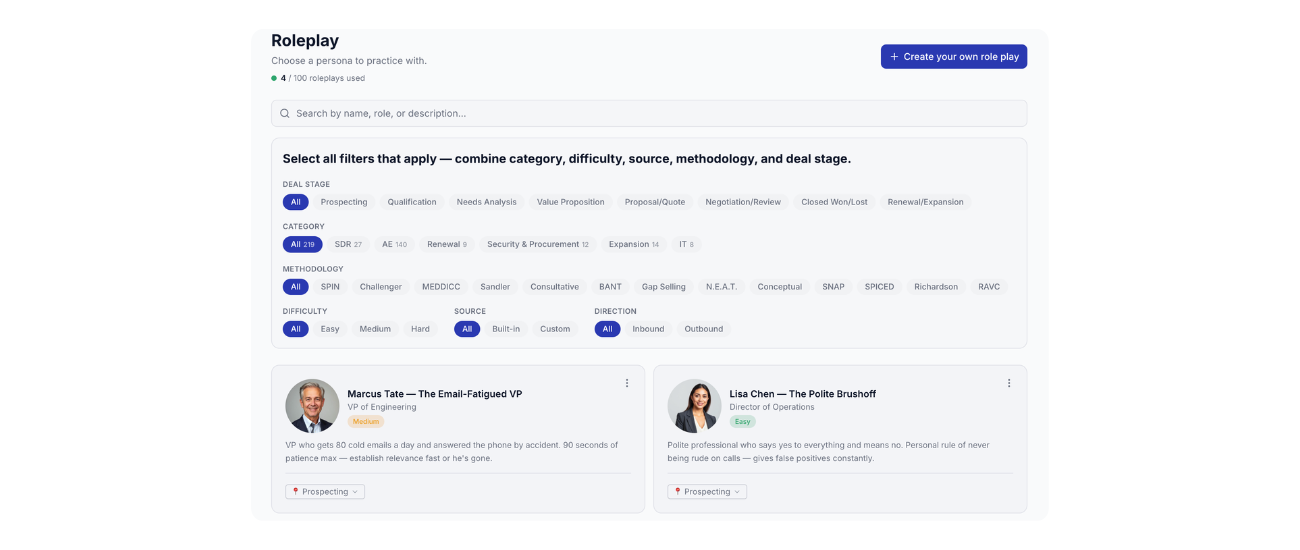Screen dimensions: 1300x550
Task: Choose Richardson methodology filter
Action: (936, 287)
